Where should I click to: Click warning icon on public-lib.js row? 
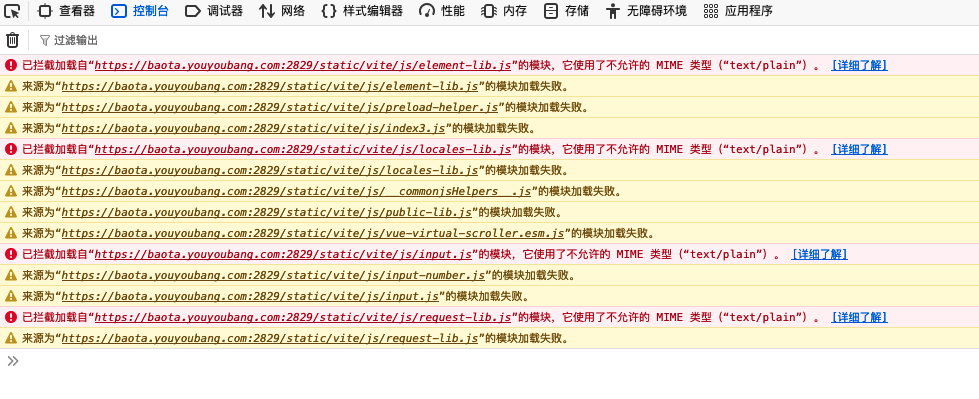click(11, 212)
